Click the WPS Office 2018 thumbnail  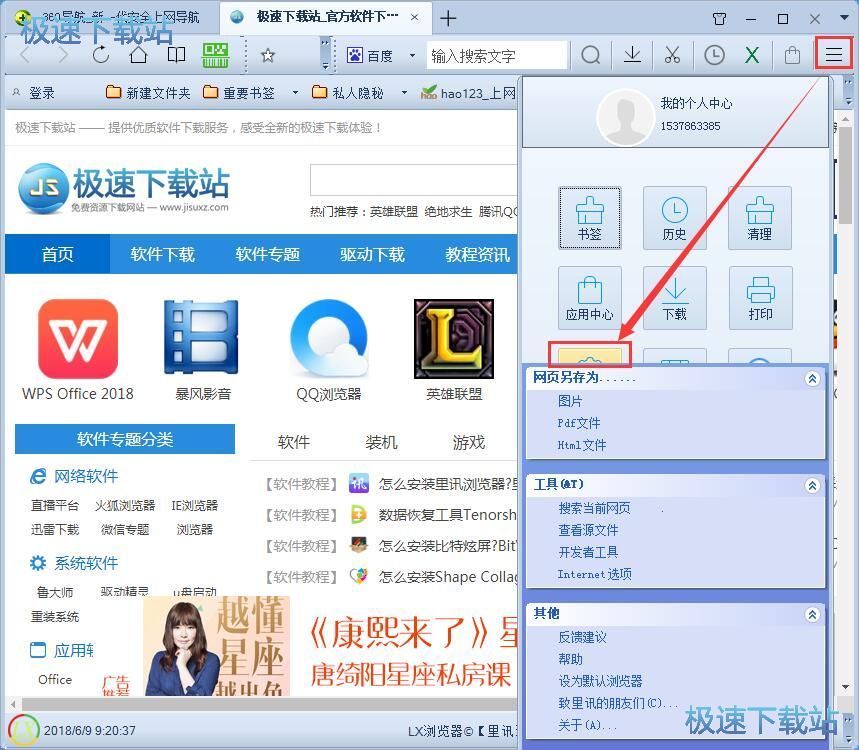coord(77,338)
